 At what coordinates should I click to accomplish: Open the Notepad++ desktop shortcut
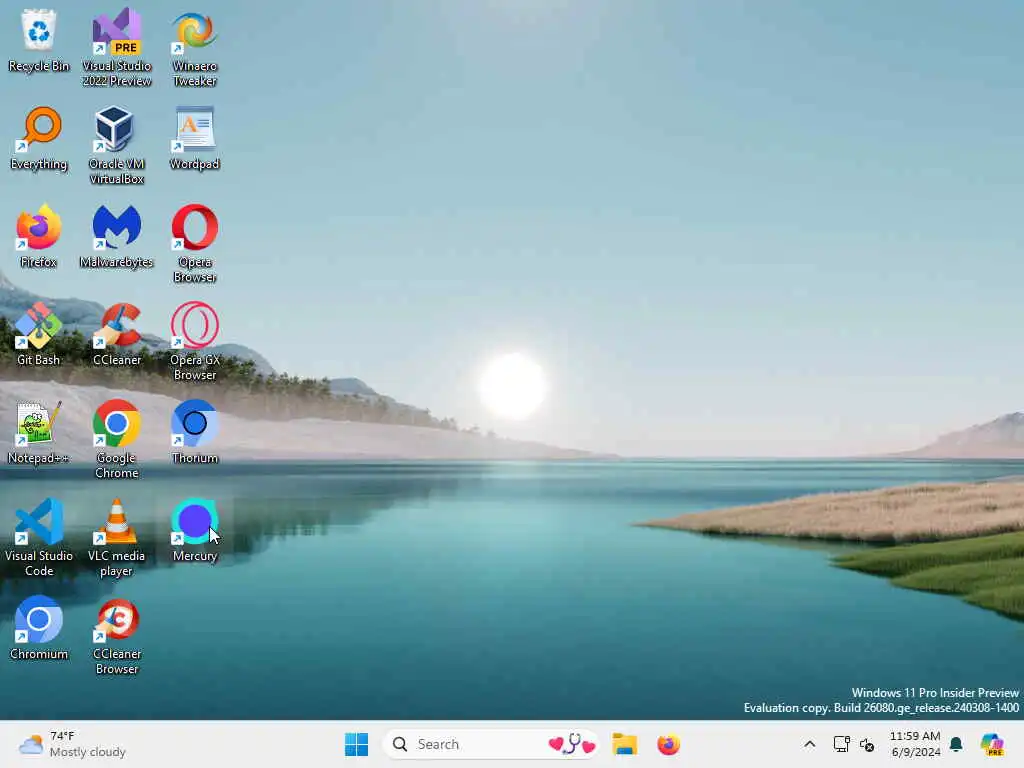click(39, 433)
